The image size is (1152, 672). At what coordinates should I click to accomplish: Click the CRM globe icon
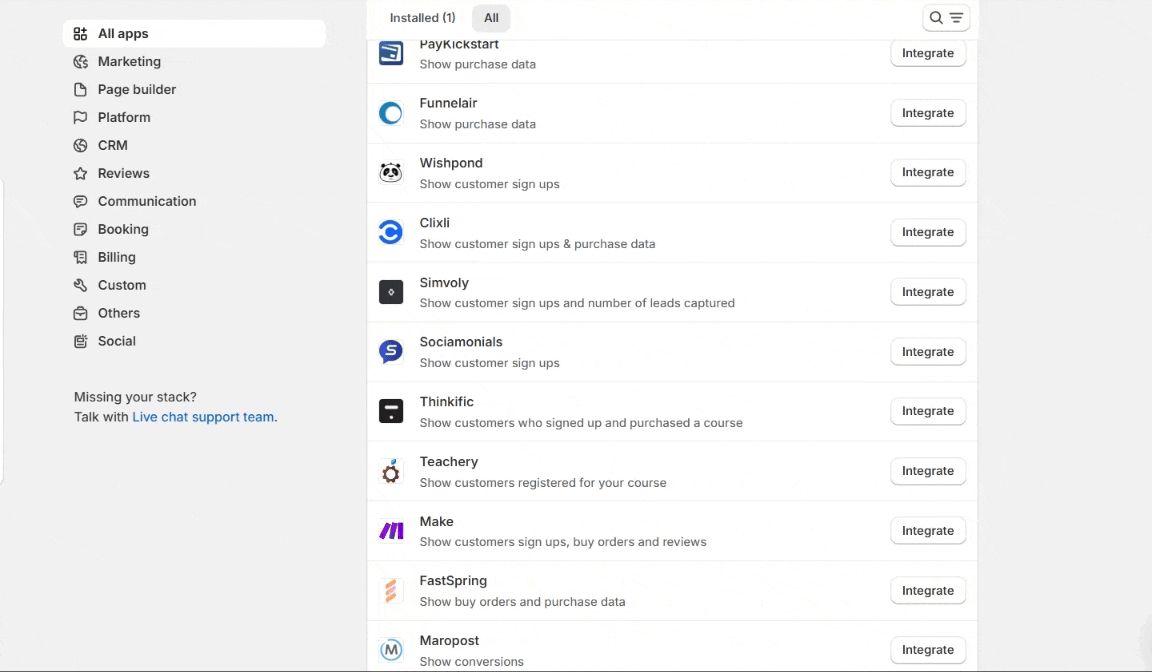tap(80, 145)
